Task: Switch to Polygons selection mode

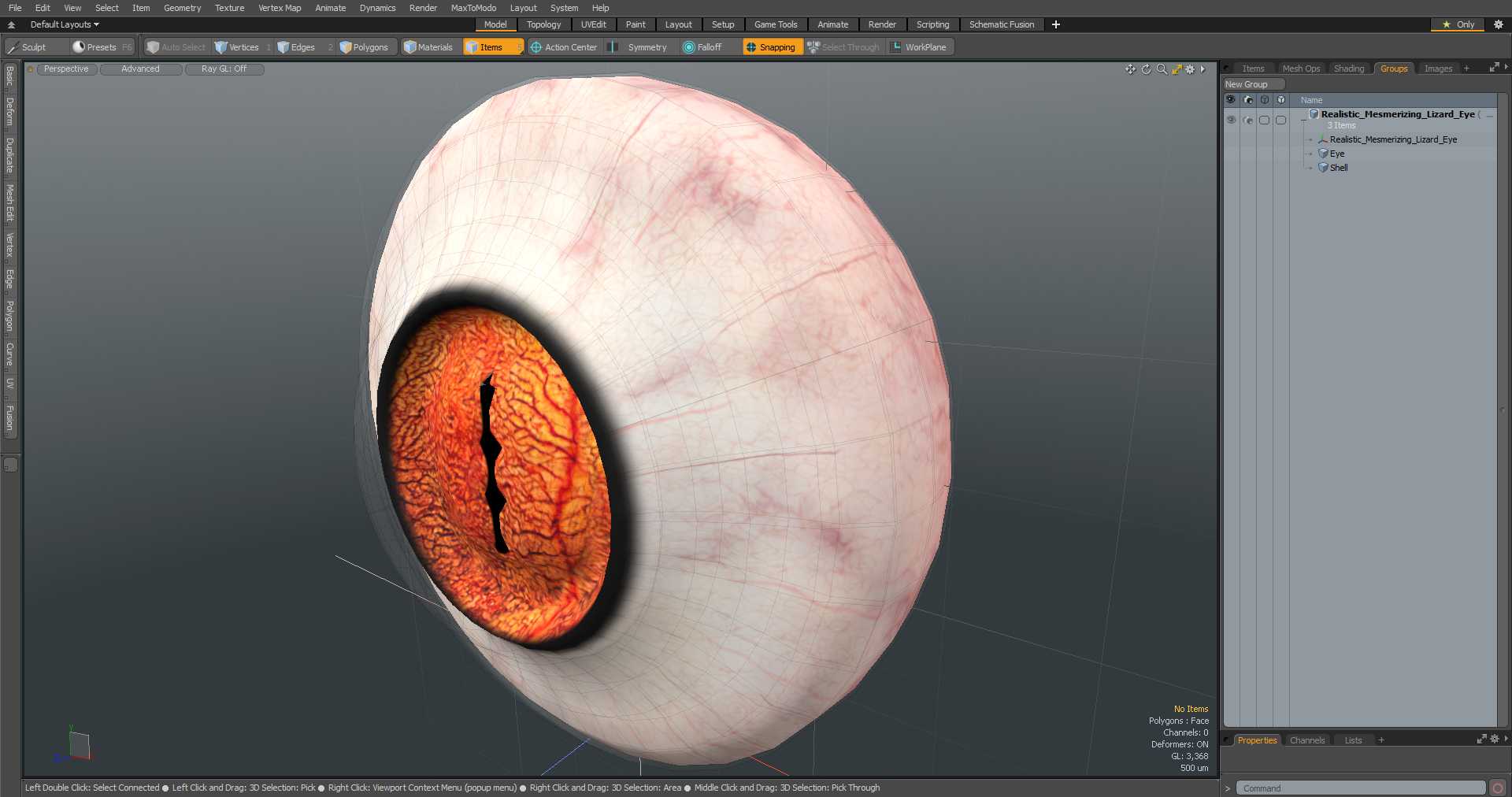Action: coord(365,47)
